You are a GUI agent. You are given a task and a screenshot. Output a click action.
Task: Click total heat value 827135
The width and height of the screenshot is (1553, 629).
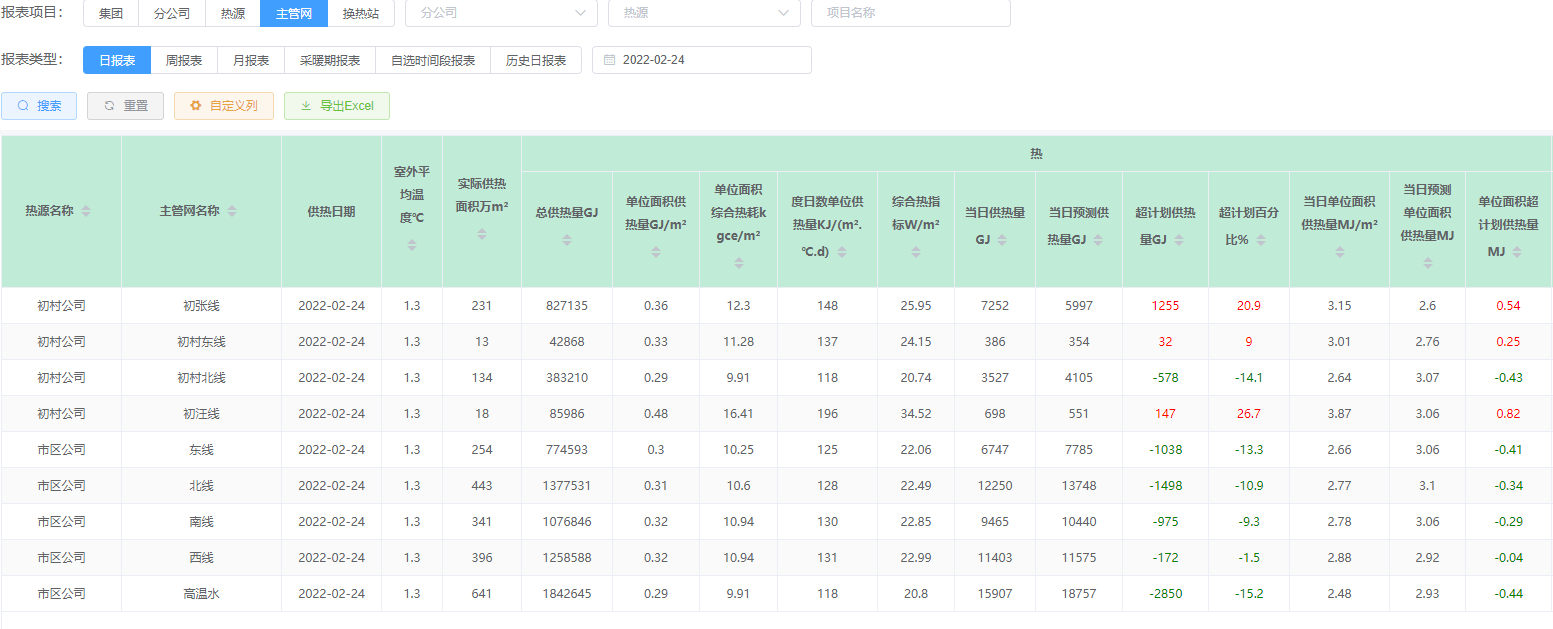(x=566, y=306)
